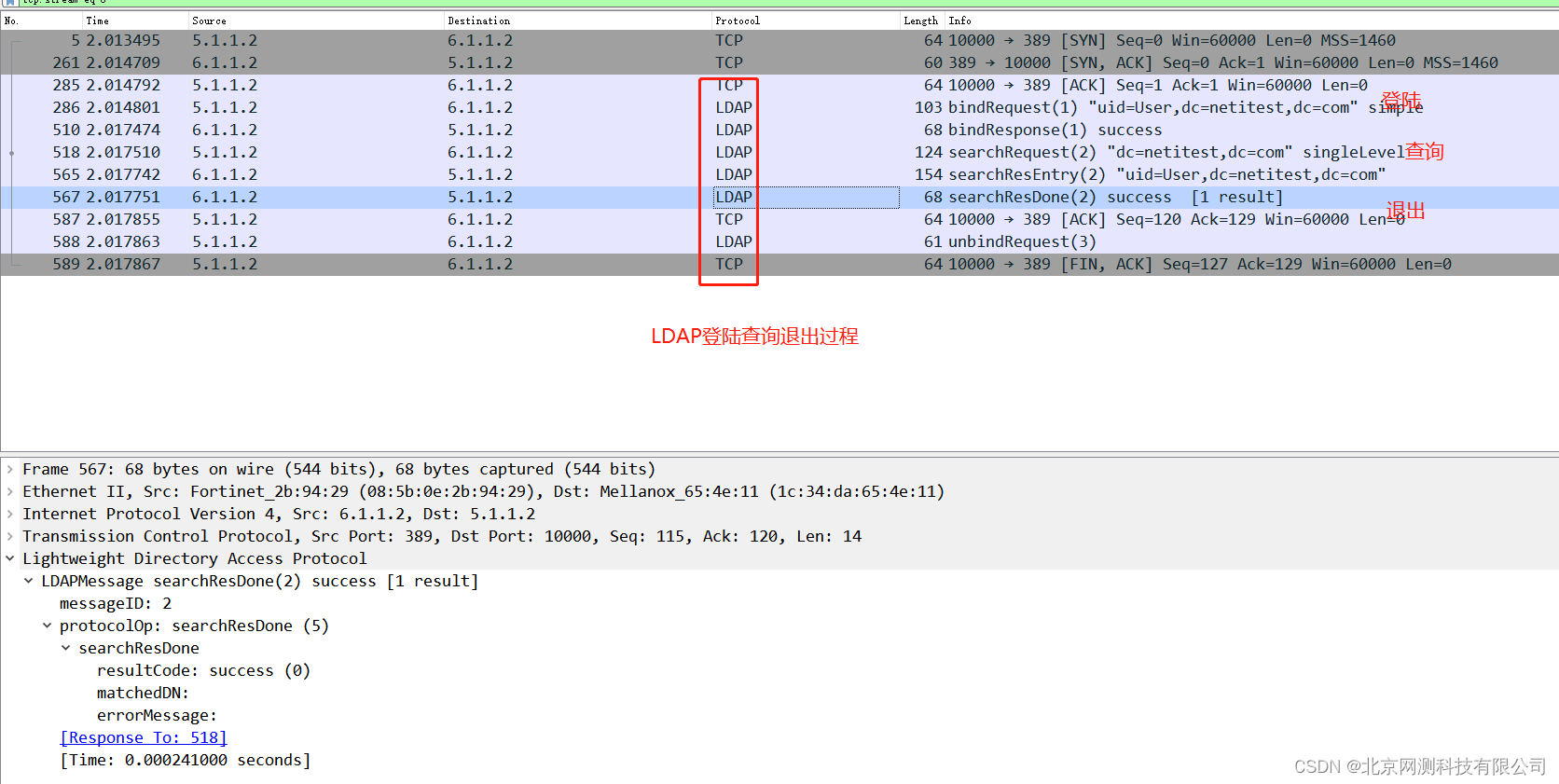Select the matchedDN: field
The width and height of the screenshot is (1559, 784).
tap(144, 693)
